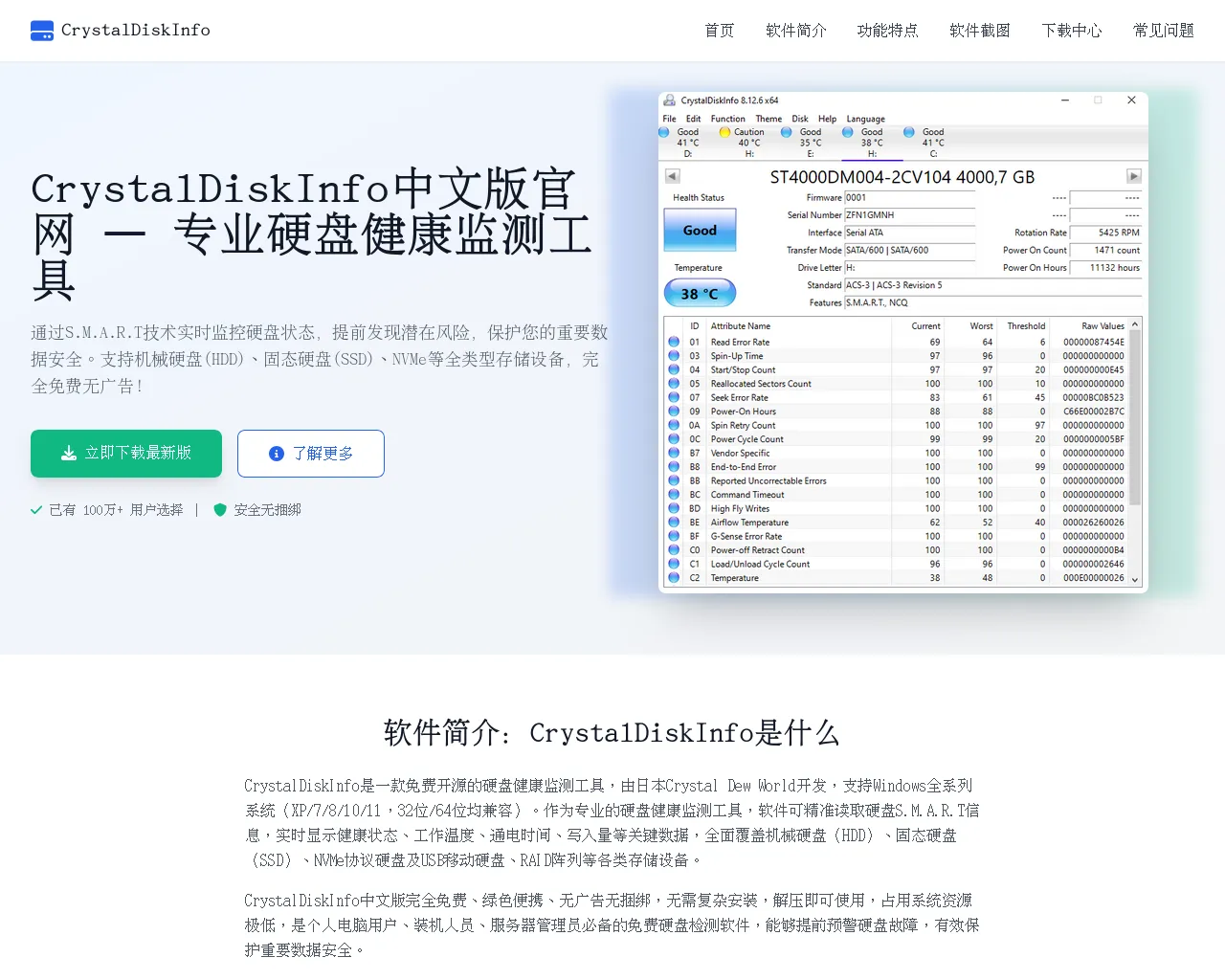Click the status icon for Read Error Rate

[674, 342]
